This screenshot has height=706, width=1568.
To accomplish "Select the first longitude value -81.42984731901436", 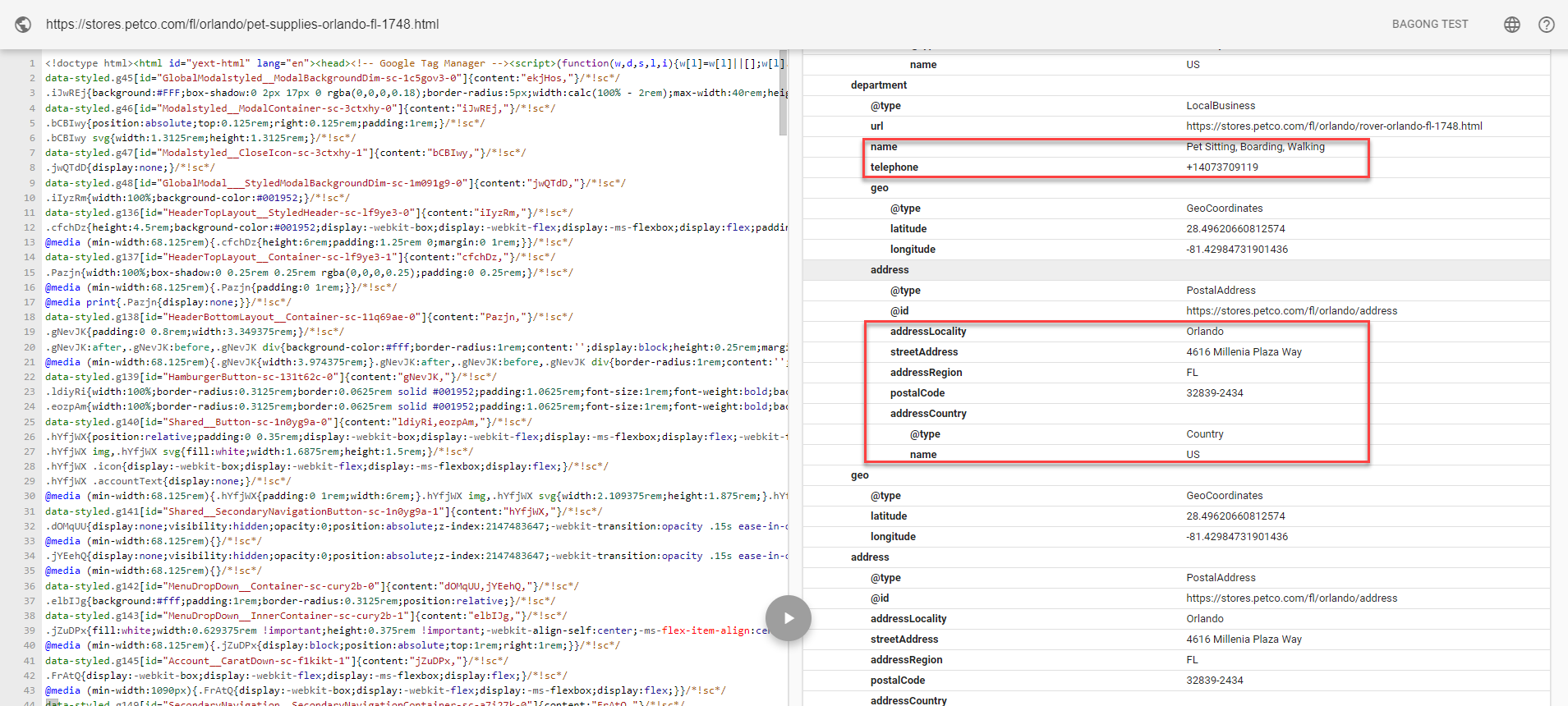I will 1237,250.
